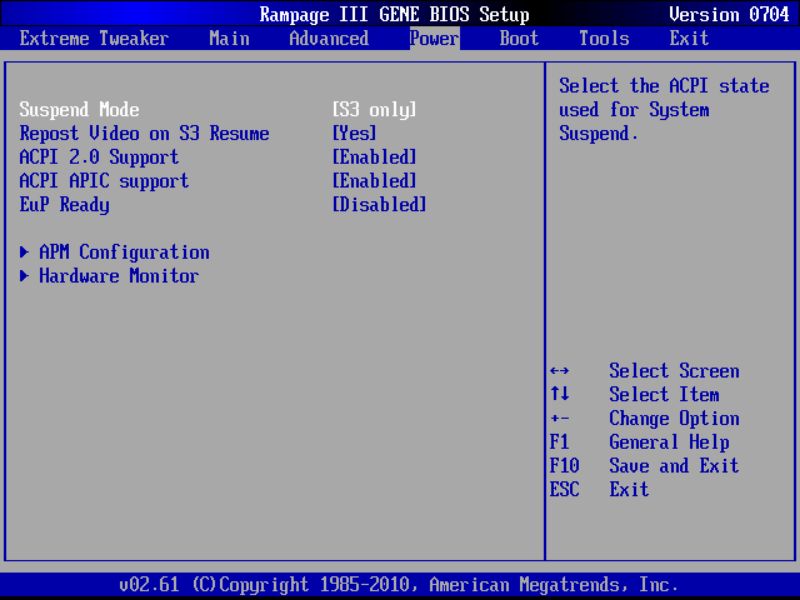Click the ACPI state help description

click(x=664, y=110)
